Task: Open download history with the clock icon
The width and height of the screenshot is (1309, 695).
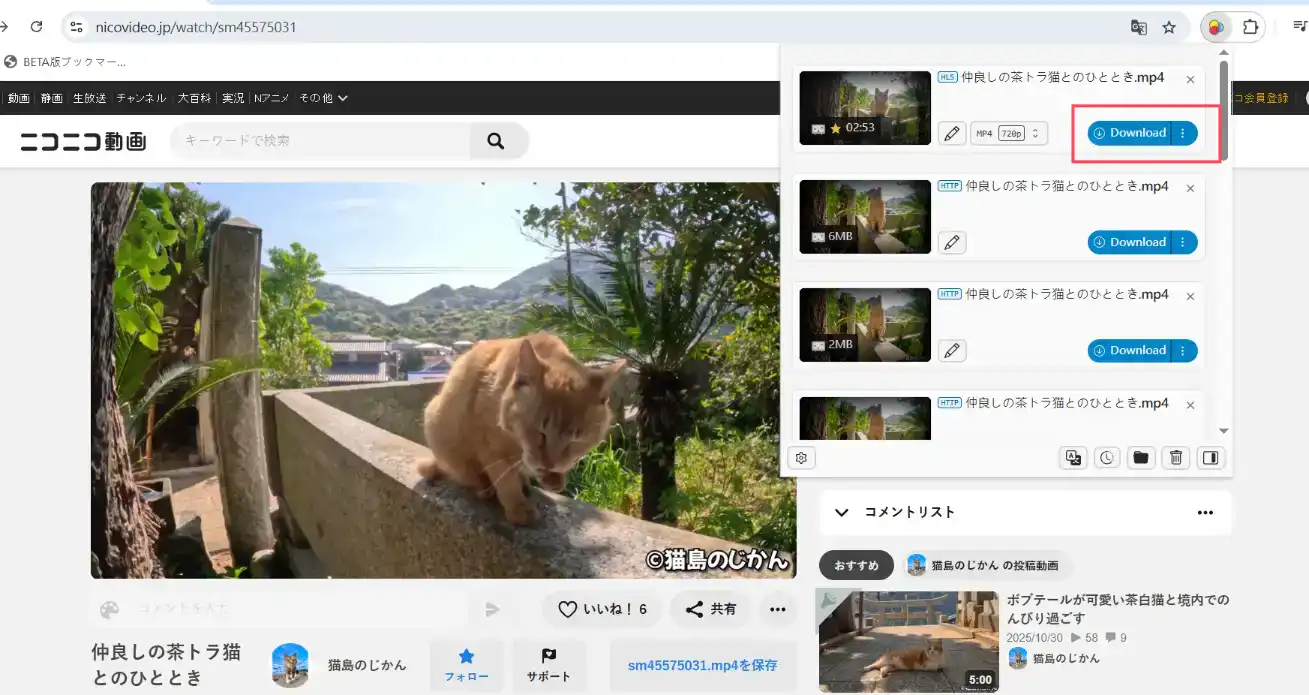Action: coord(1107,457)
